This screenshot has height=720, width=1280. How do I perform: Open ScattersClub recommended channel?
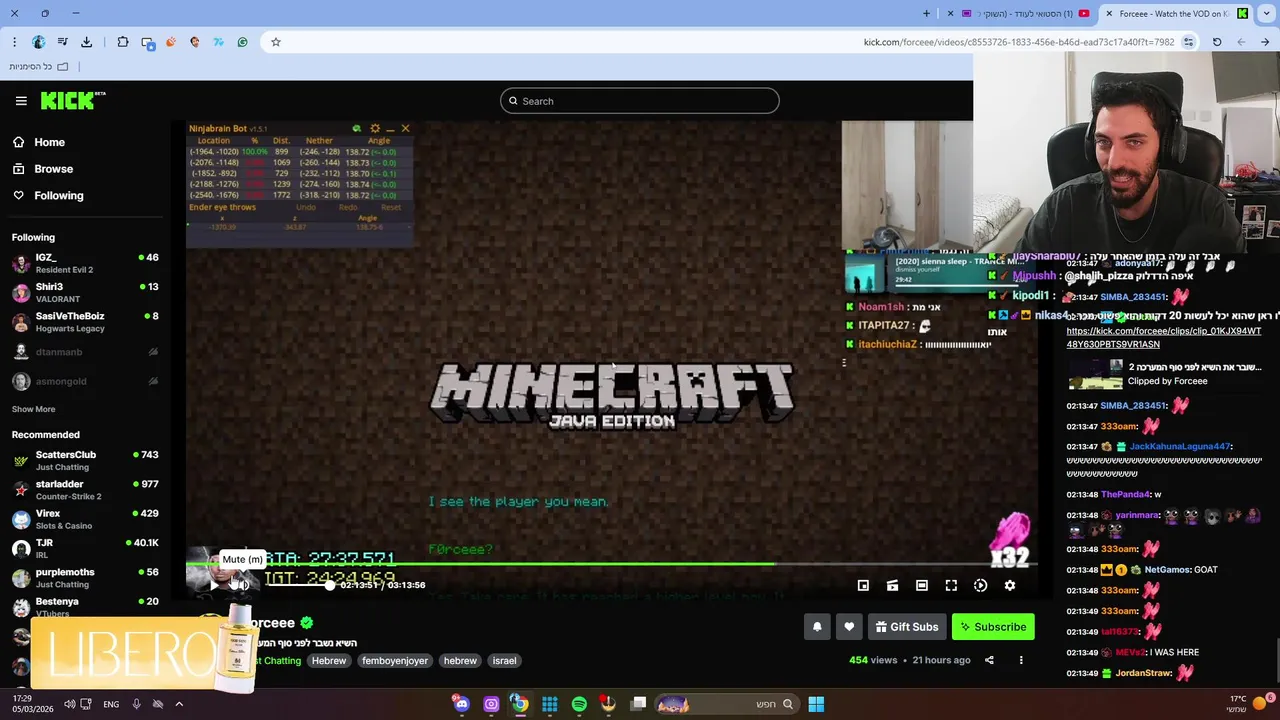pos(85,460)
